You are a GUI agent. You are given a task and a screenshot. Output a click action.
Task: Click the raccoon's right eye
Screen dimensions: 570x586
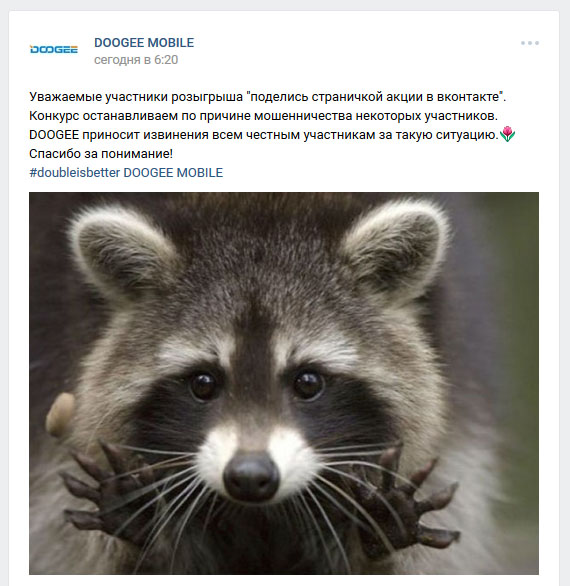pyautogui.click(x=308, y=384)
